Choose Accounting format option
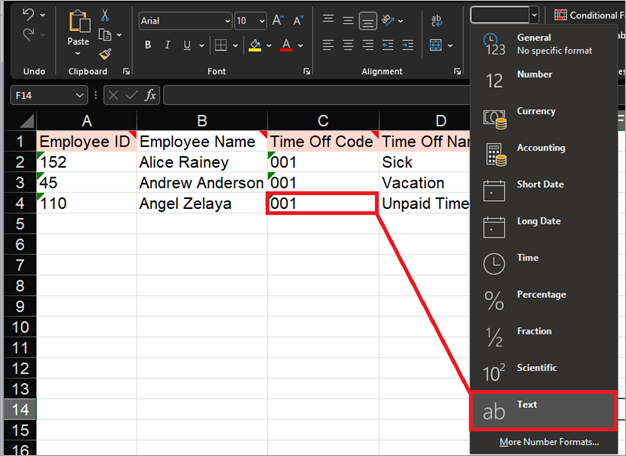This screenshot has width=626, height=456. pyautogui.click(x=544, y=154)
